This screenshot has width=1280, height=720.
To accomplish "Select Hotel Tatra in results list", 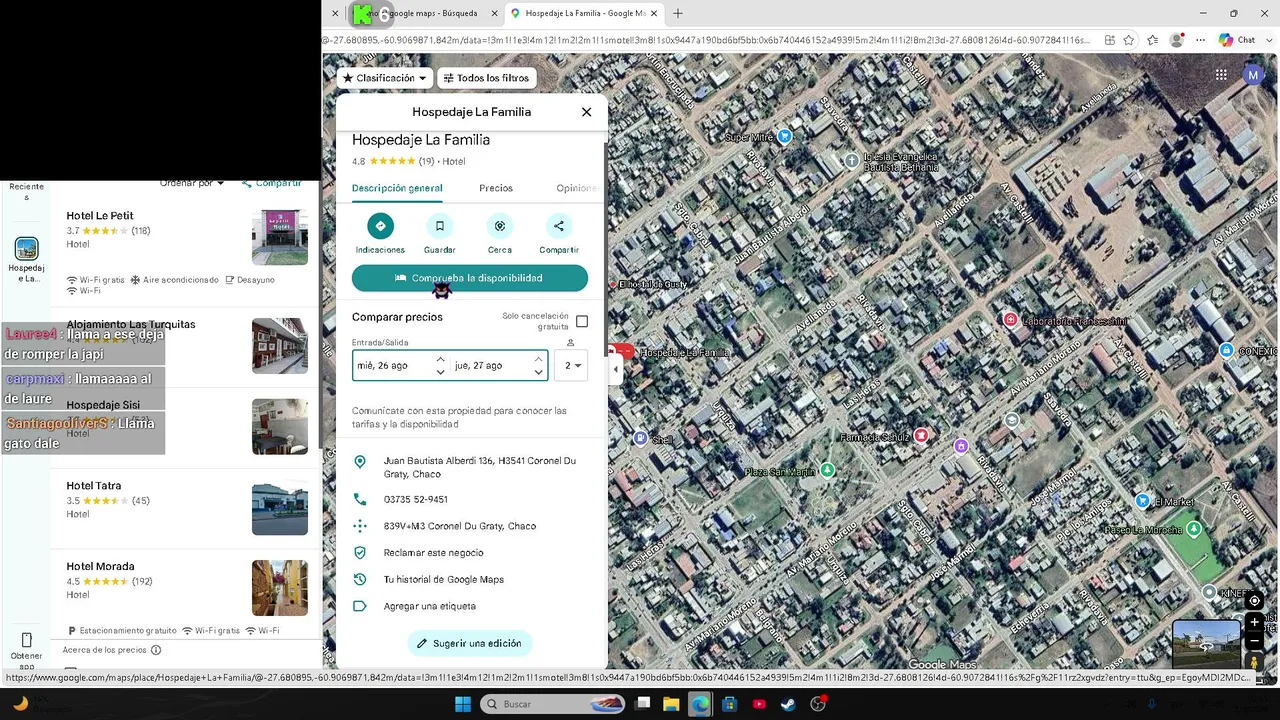I will (94, 486).
